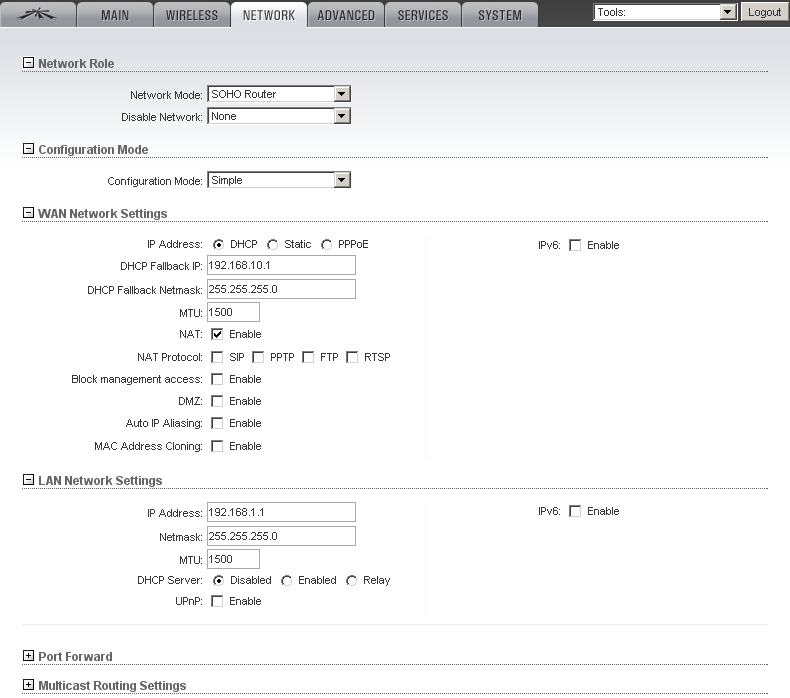Expand the Port Forward section
The height and width of the screenshot is (698, 790).
(x=28, y=656)
